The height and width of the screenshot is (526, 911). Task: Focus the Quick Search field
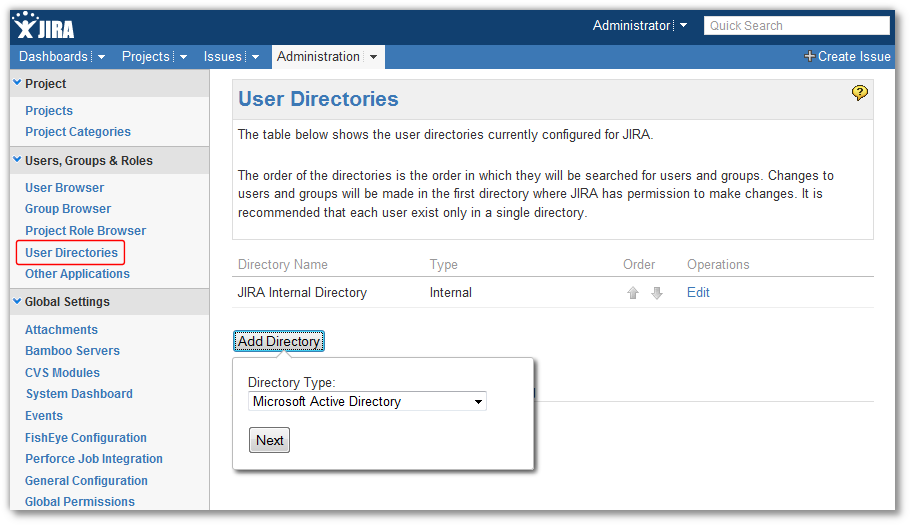[796, 26]
